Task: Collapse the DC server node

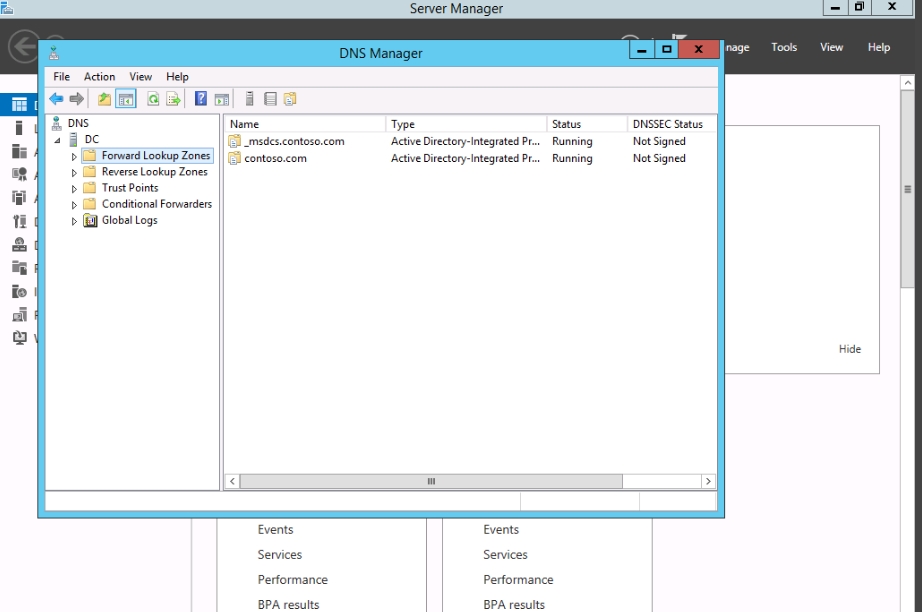Action: [x=58, y=140]
